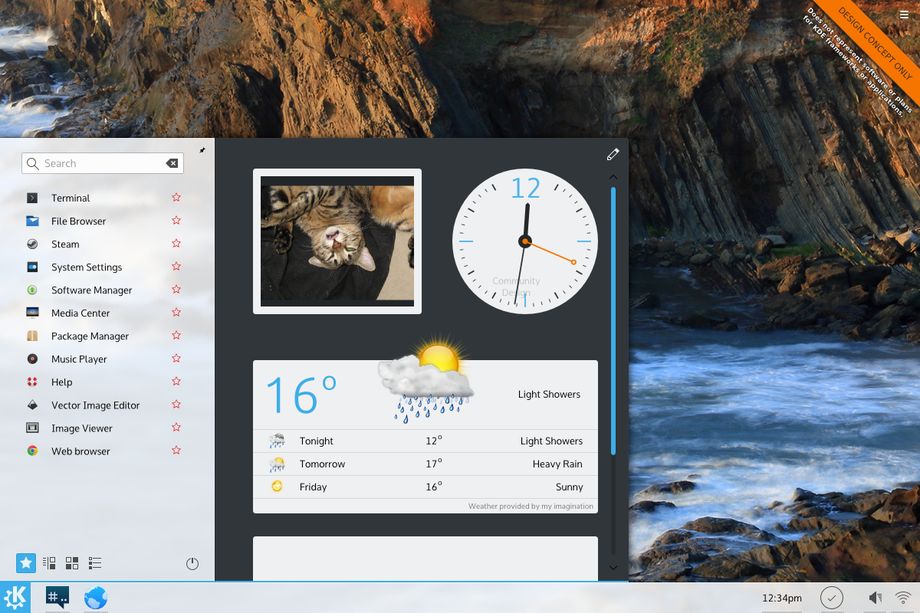Toggle favorite star for File Browser
Image resolution: width=920 pixels, height=613 pixels.
click(x=176, y=220)
